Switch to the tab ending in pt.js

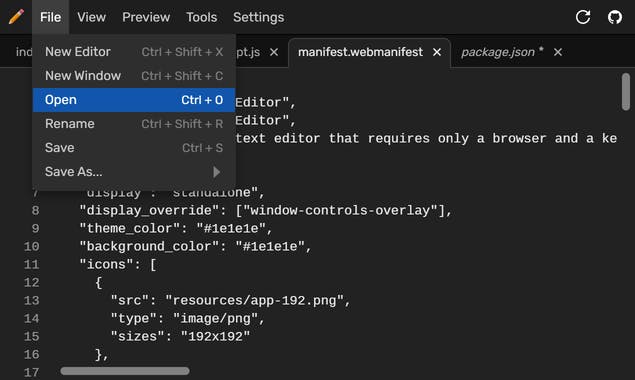click(x=248, y=52)
